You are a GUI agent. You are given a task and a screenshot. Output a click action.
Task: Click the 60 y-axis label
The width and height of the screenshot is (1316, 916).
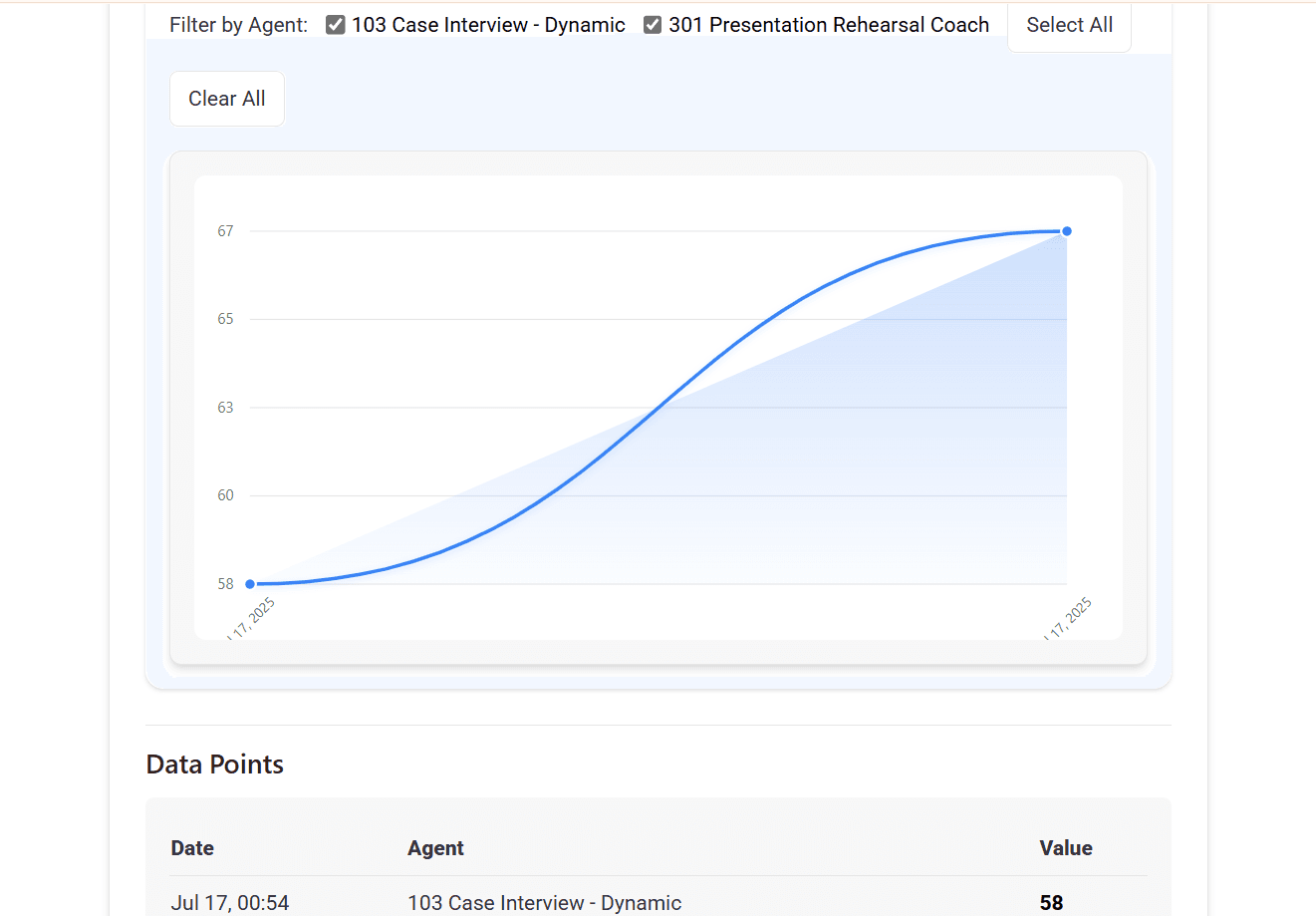(x=226, y=495)
